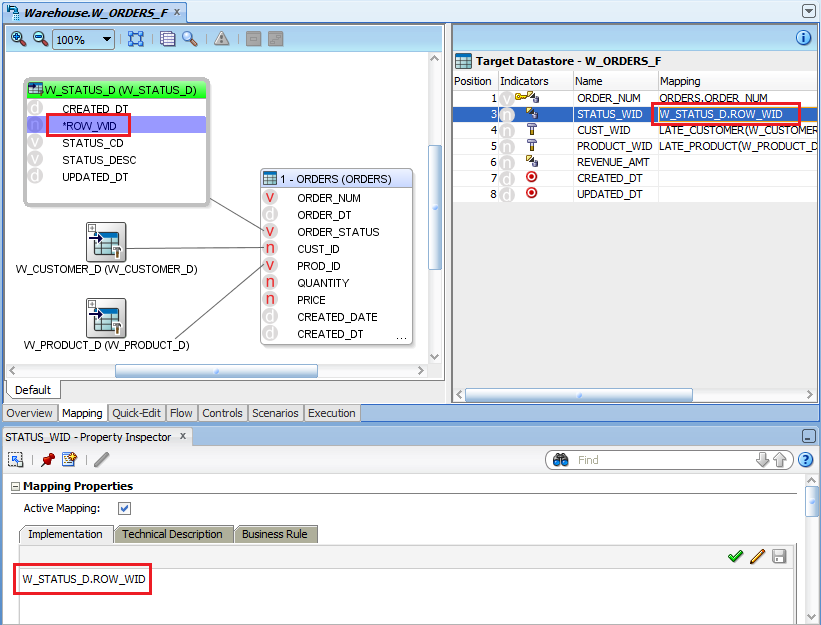
Task: Open the zoom level 100% dropdown
Action: pos(106,38)
